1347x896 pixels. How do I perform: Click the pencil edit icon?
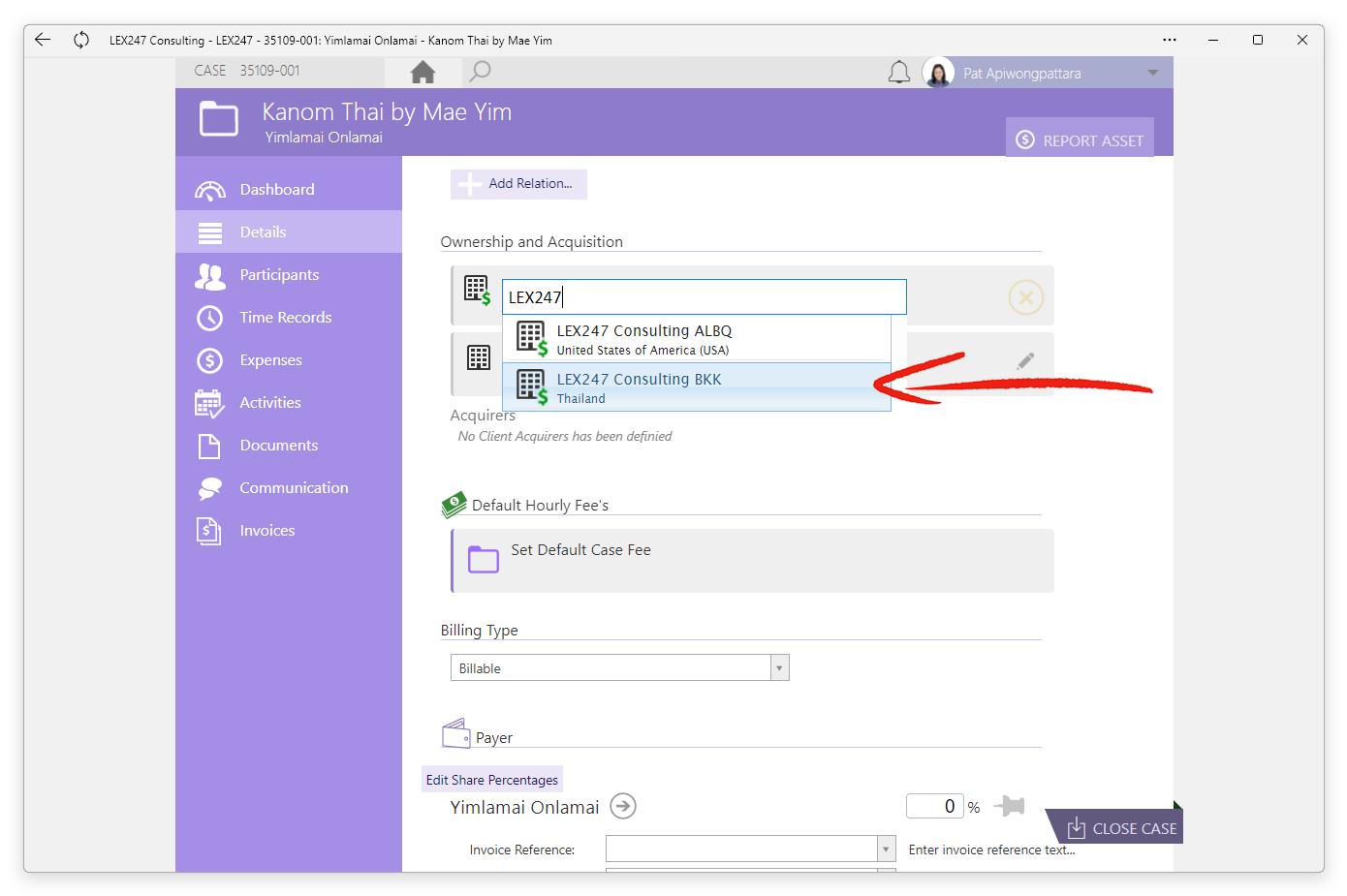tap(1025, 361)
